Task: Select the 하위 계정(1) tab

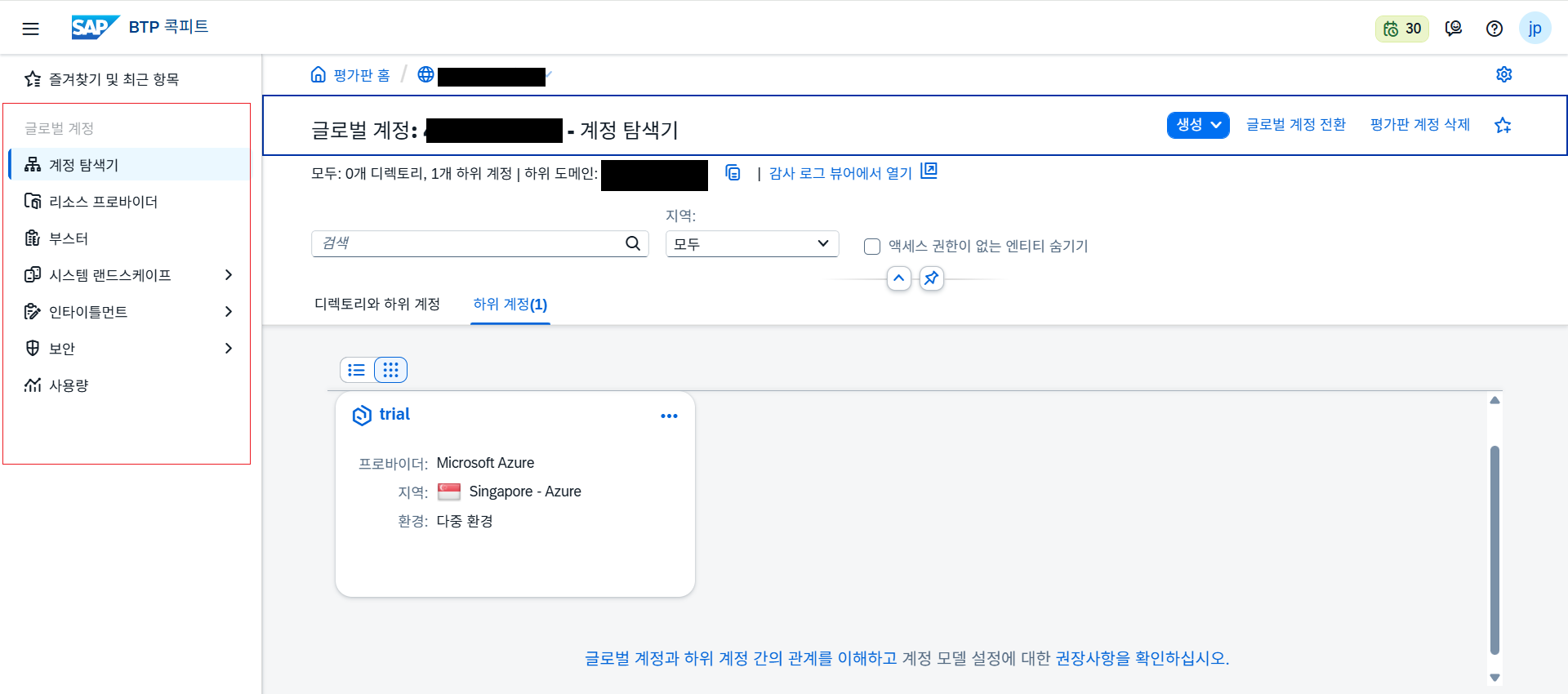Action: tap(510, 304)
